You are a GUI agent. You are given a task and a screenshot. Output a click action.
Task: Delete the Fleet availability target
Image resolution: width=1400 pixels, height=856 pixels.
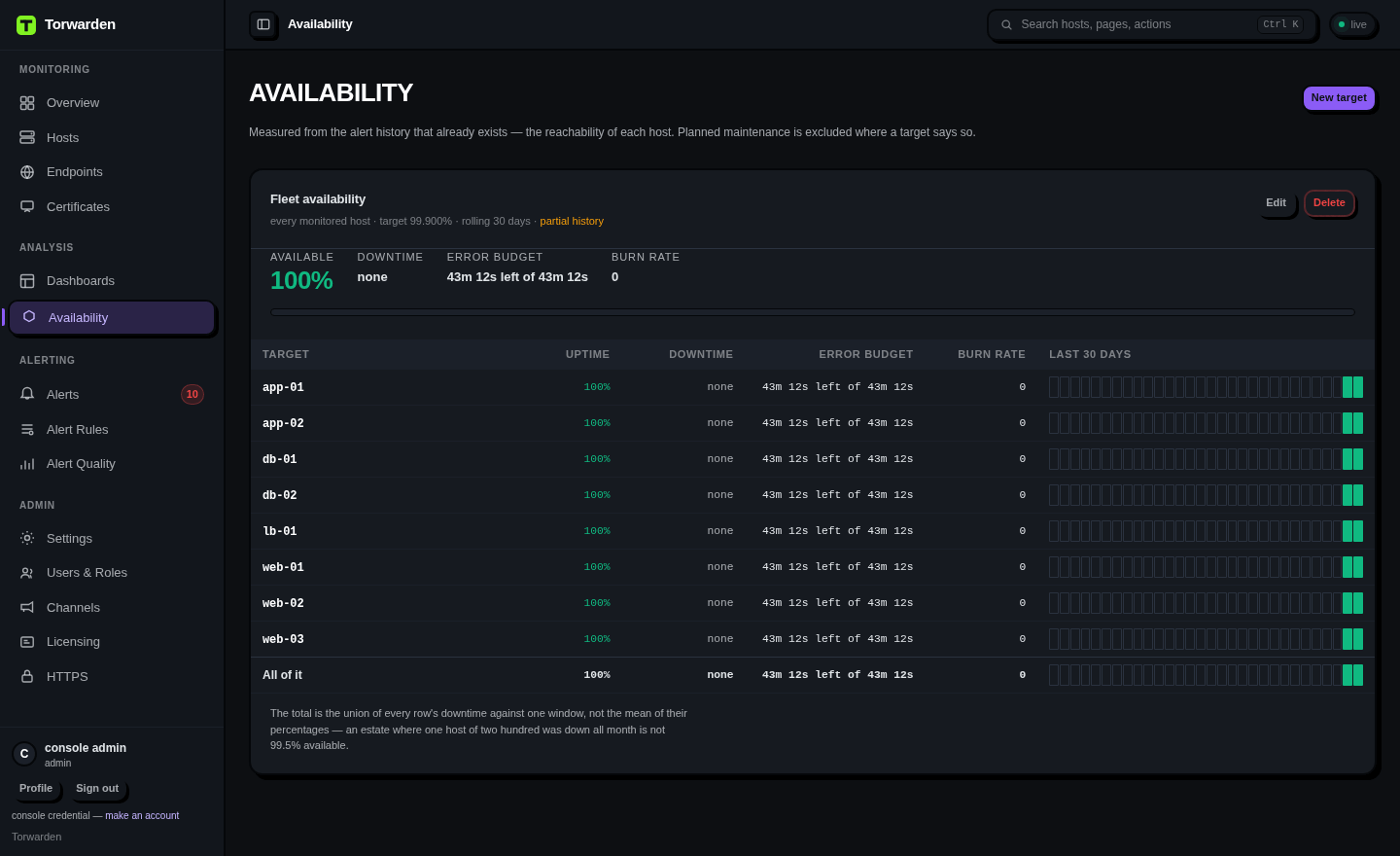point(1329,203)
